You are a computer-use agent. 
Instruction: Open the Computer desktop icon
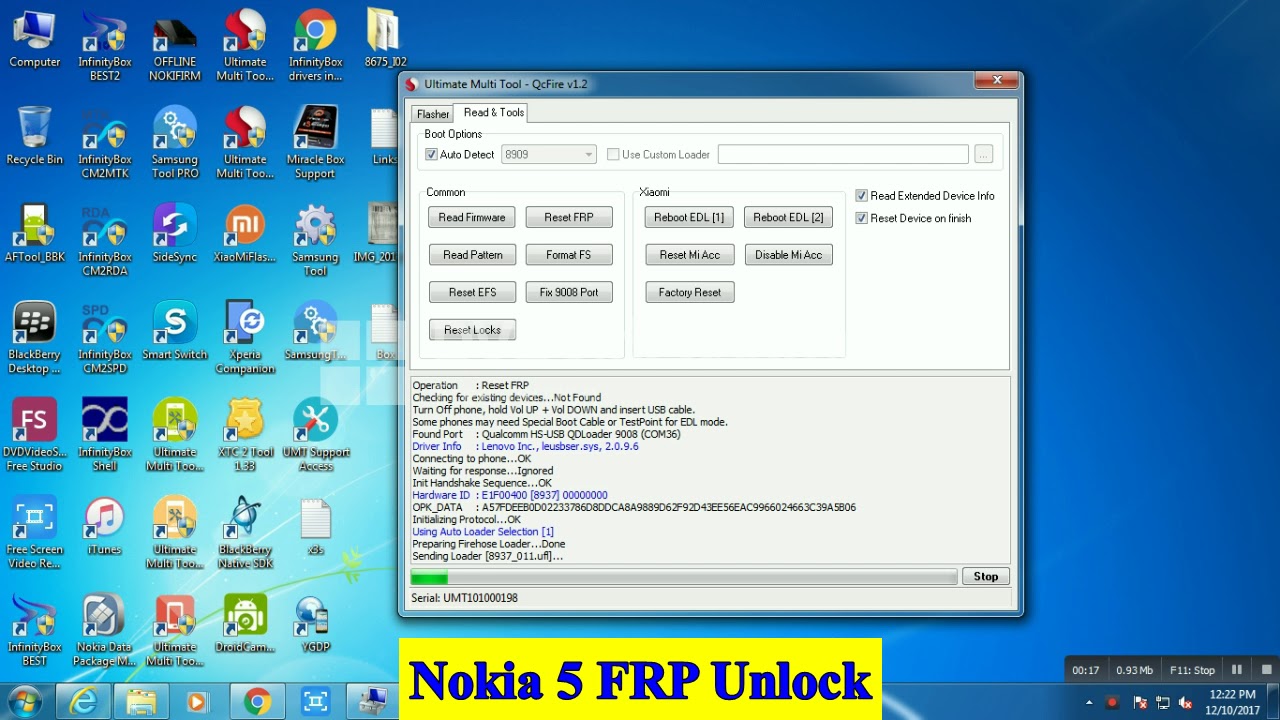coord(35,39)
